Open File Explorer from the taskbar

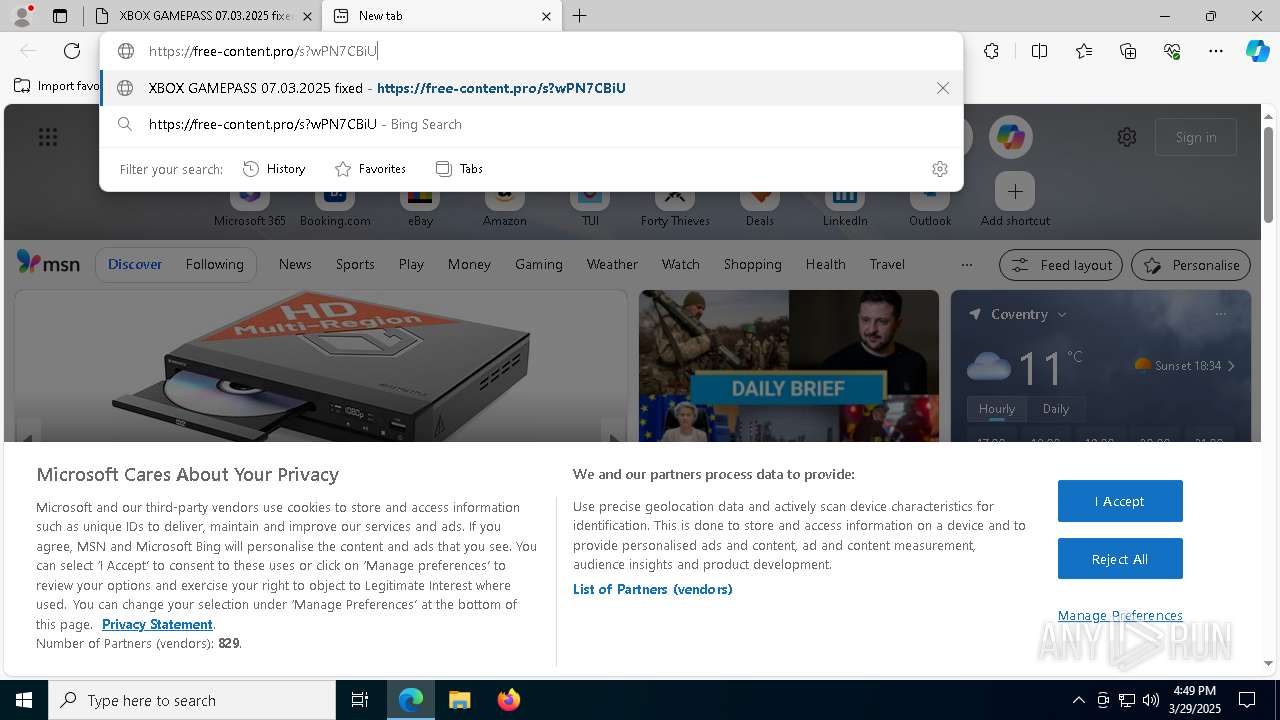(459, 700)
